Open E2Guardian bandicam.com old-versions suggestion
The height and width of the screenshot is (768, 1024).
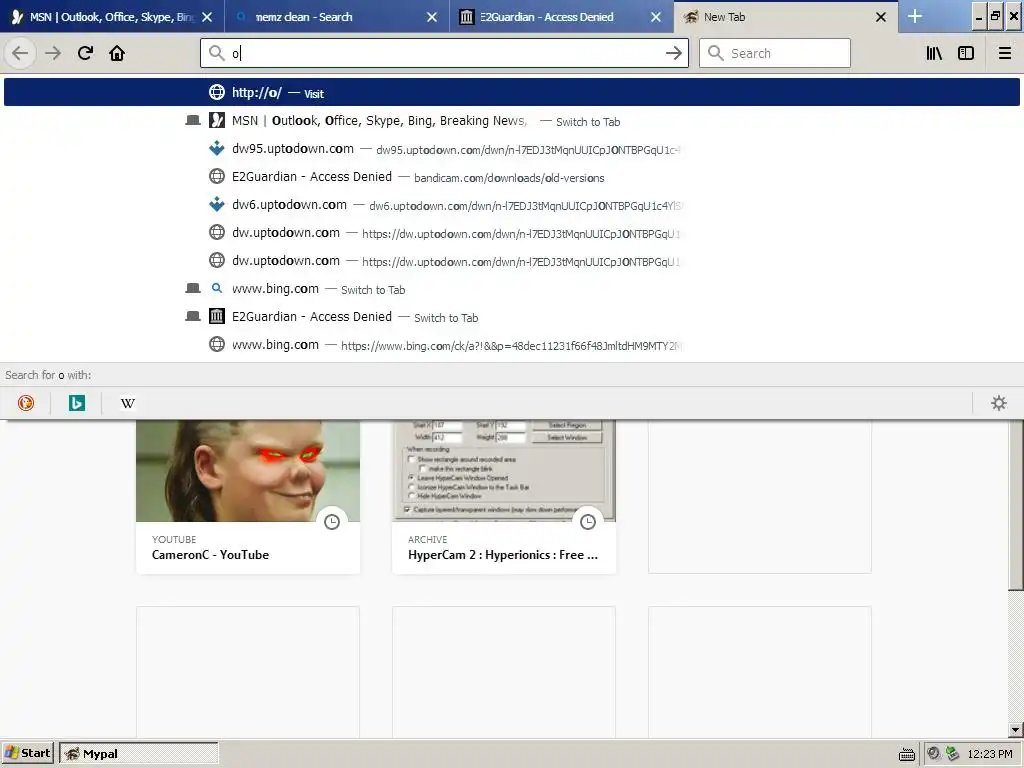coord(512,177)
